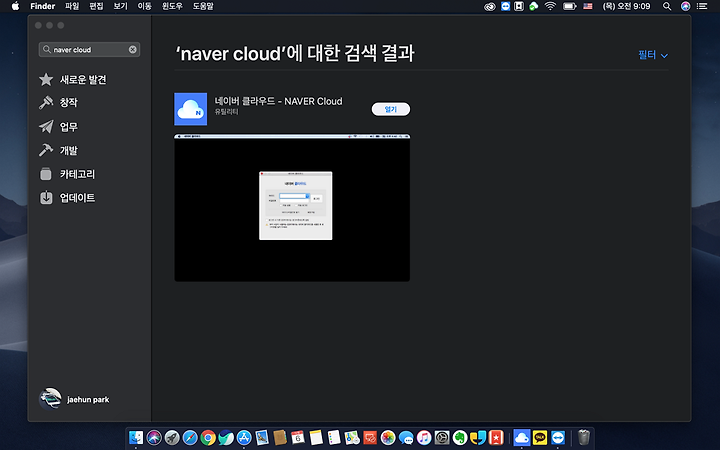720x450 pixels.
Task: Open the 파일 (File) menu
Action: [x=72, y=6]
